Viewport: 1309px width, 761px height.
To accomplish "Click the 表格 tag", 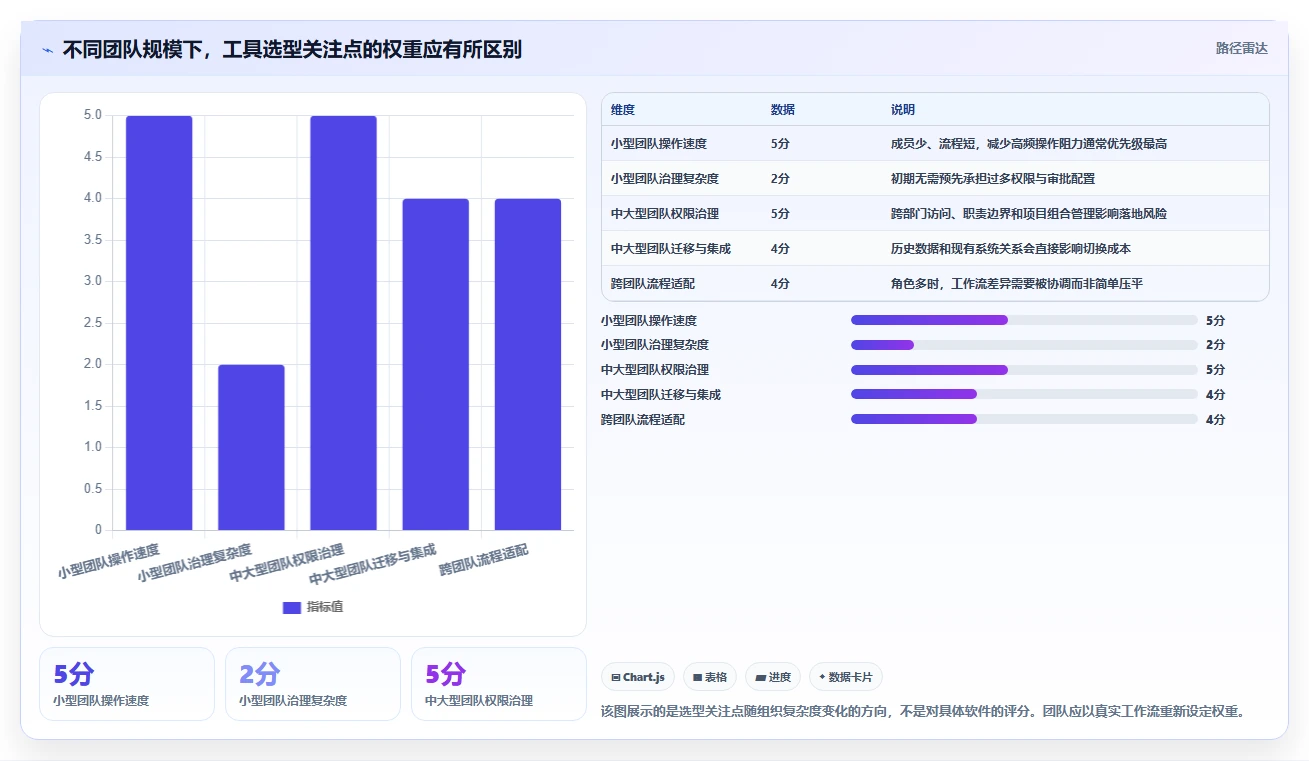I will point(709,677).
